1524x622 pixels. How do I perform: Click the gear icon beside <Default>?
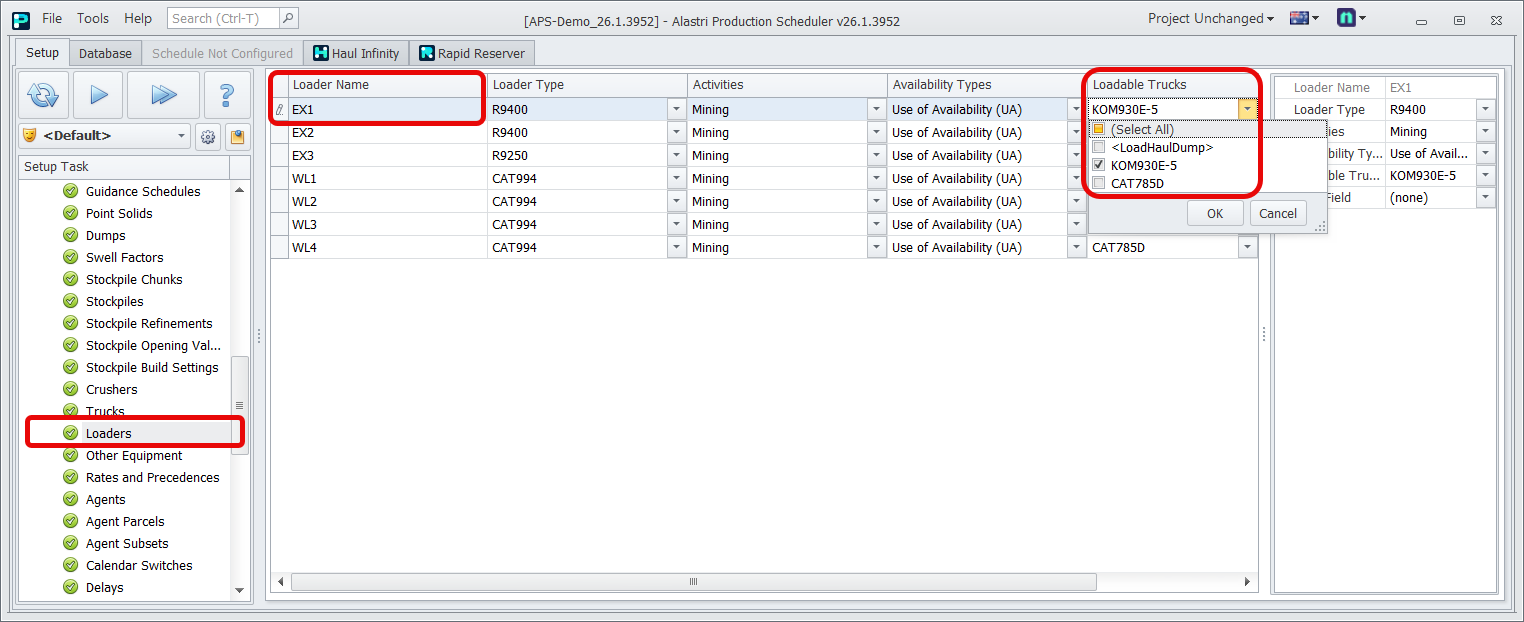click(208, 136)
